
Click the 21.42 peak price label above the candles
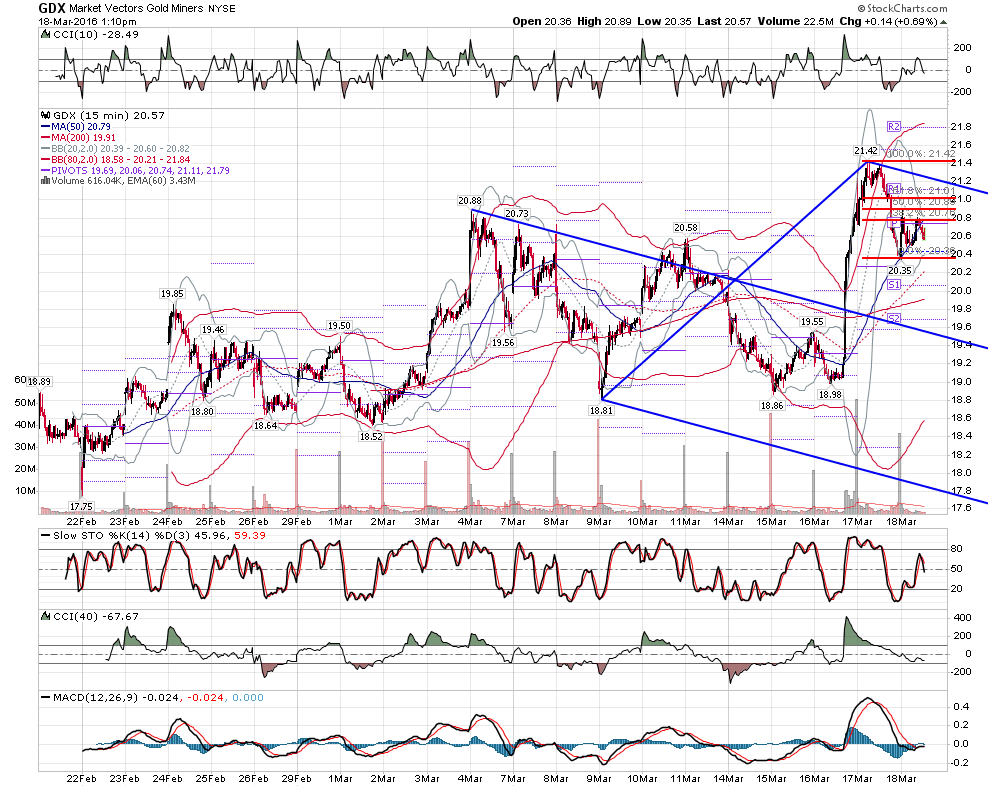click(865, 151)
